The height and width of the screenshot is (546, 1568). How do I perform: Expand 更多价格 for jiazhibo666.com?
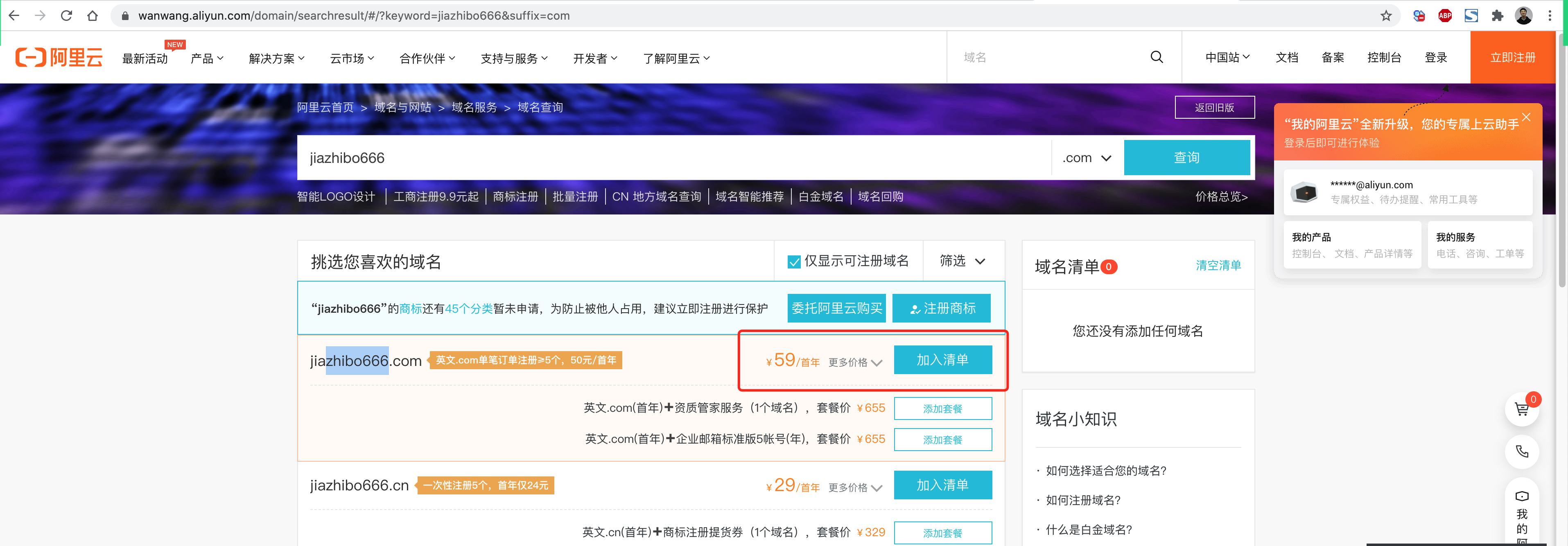point(854,363)
